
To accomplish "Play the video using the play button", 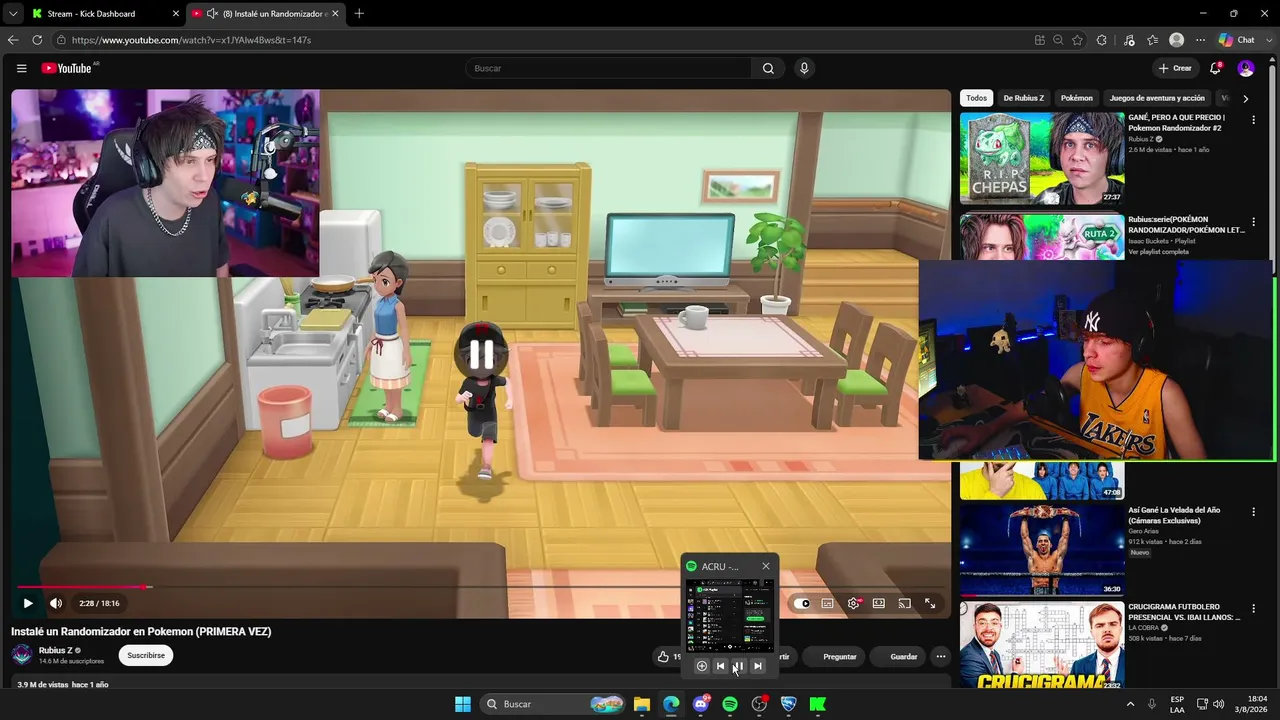I will click(28, 603).
